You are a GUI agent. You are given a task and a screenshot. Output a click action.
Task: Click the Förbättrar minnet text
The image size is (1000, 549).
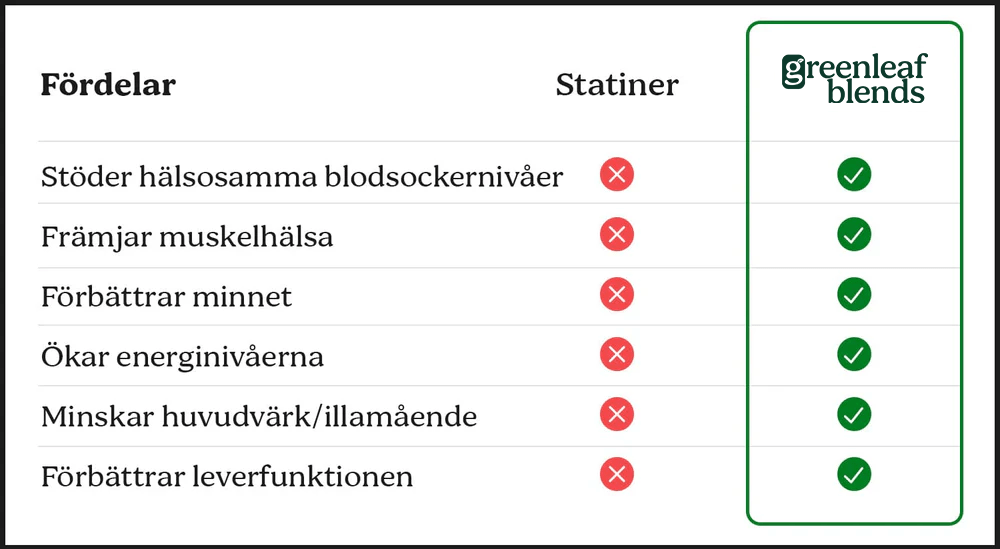167,297
